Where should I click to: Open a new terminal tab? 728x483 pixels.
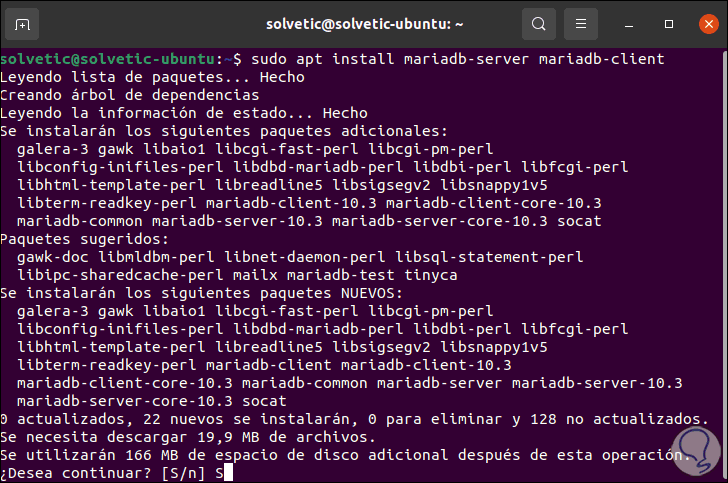pos(23,23)
